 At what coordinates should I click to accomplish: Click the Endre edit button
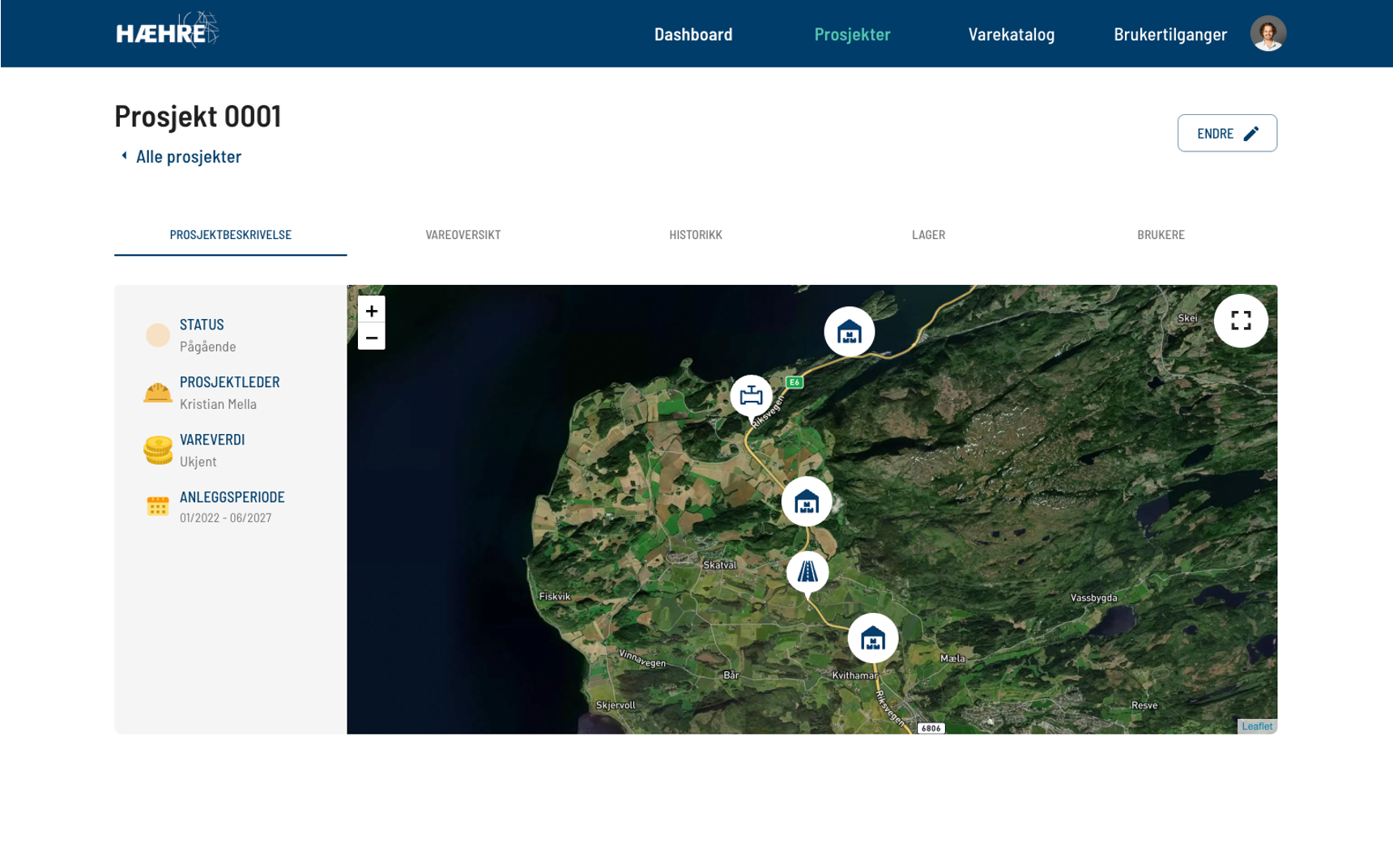click(x=1227, y=133)
